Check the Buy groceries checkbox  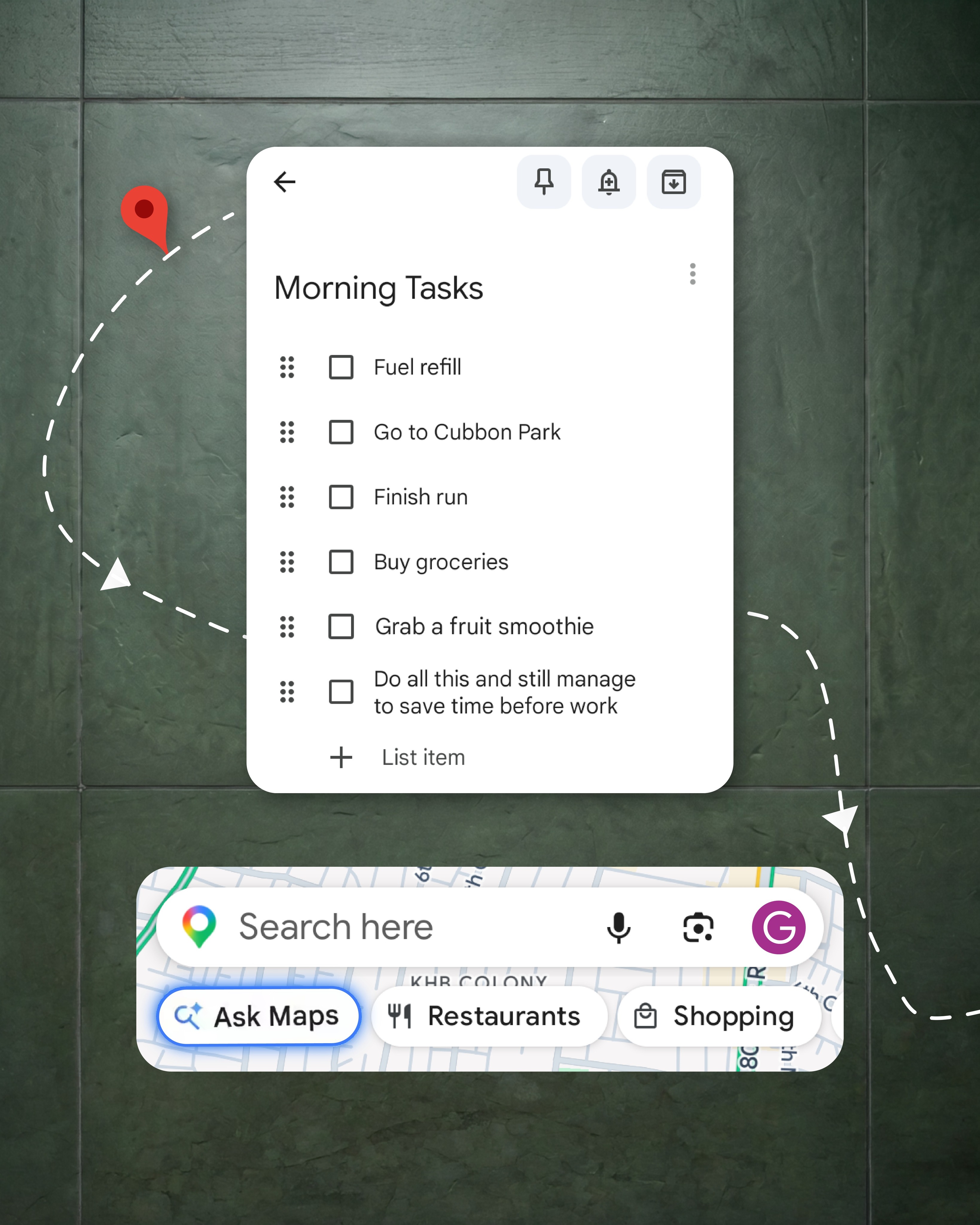click(341, 562)
